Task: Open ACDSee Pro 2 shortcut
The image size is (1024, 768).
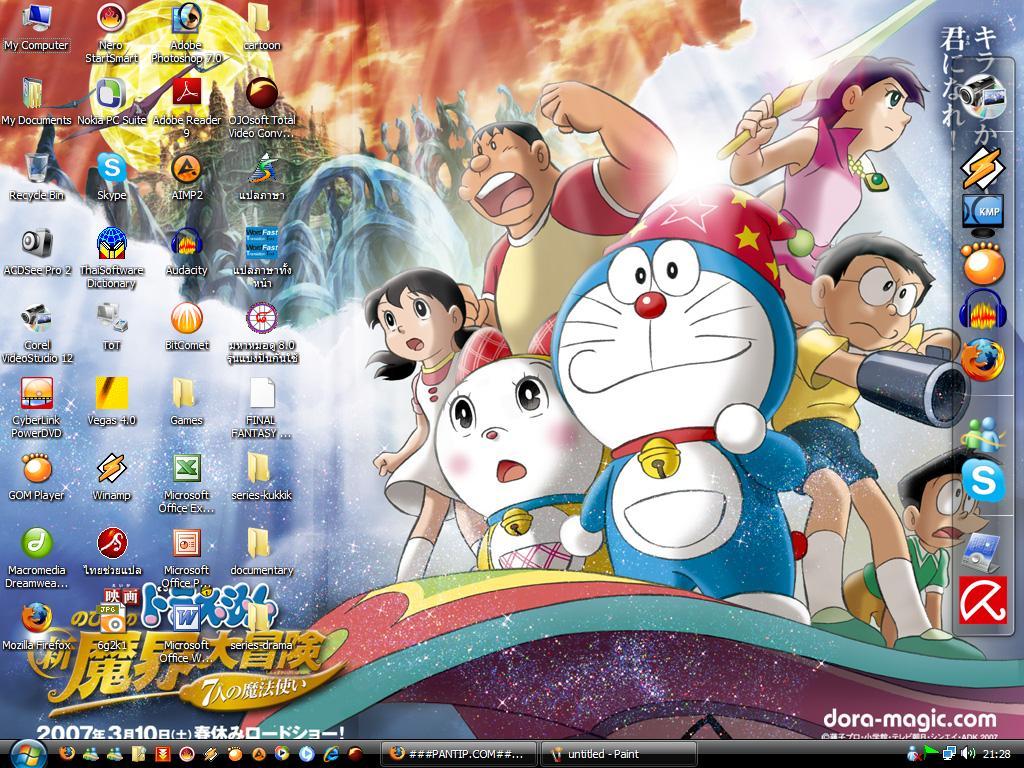Action: [x=37, y=252]
